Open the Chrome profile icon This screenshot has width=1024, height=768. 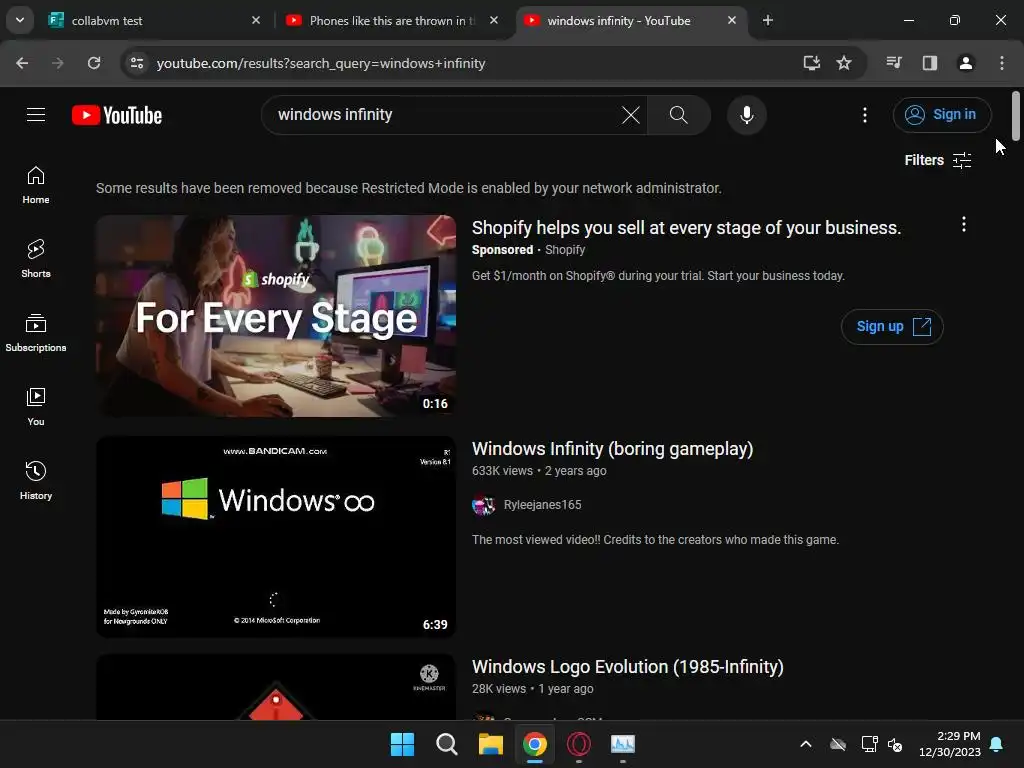point(966,63)
